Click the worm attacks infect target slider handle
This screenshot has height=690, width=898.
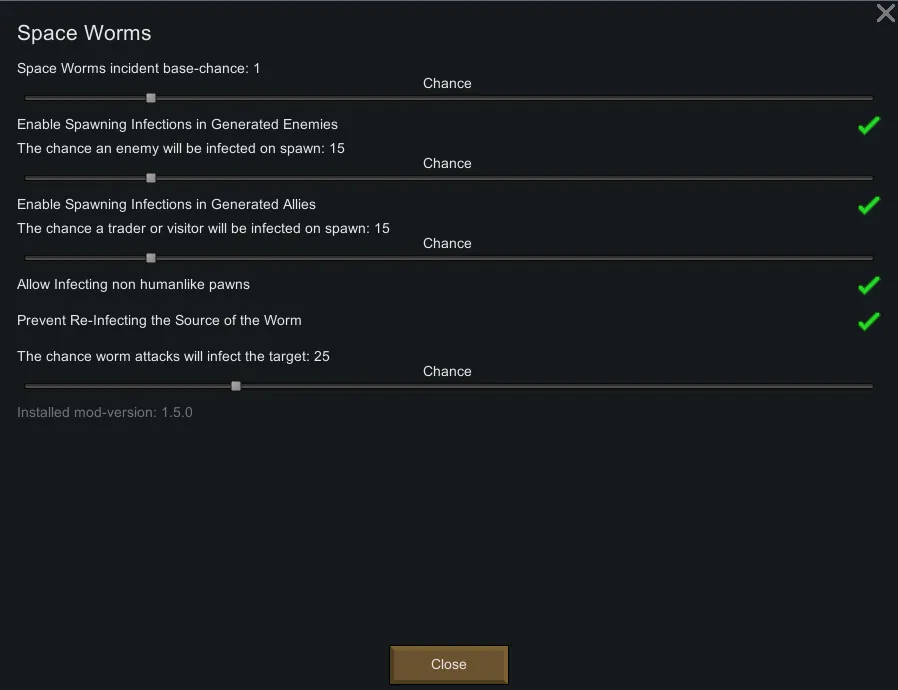coord(236,386)
